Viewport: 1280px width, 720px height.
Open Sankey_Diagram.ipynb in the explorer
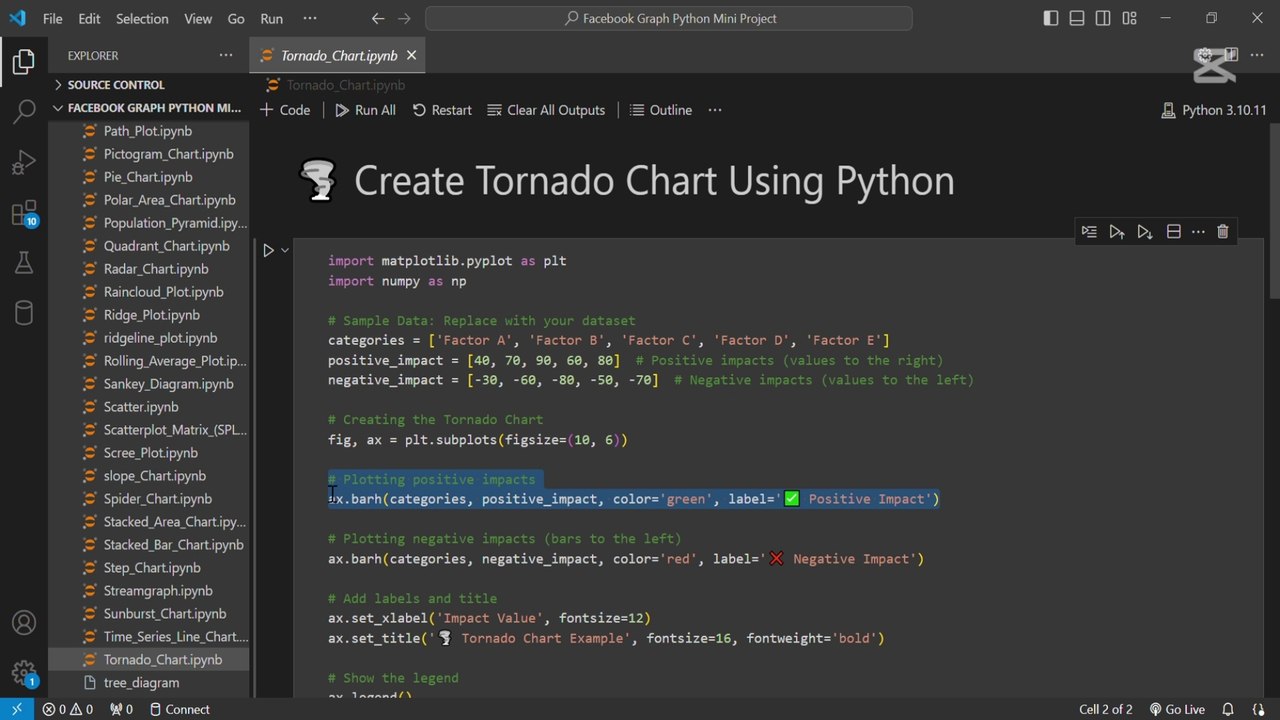pos(168,384)
